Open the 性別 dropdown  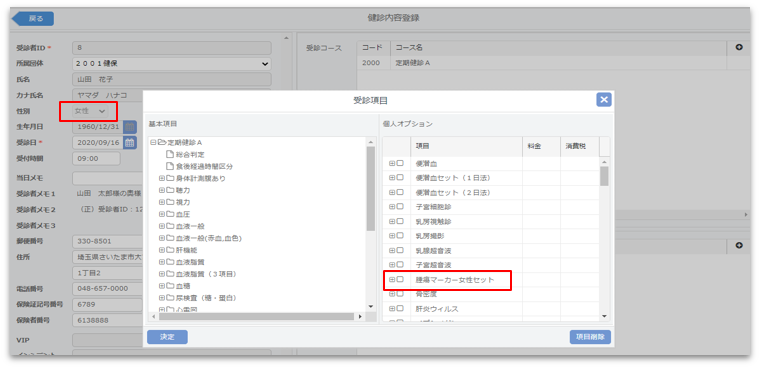click(90, 111)
